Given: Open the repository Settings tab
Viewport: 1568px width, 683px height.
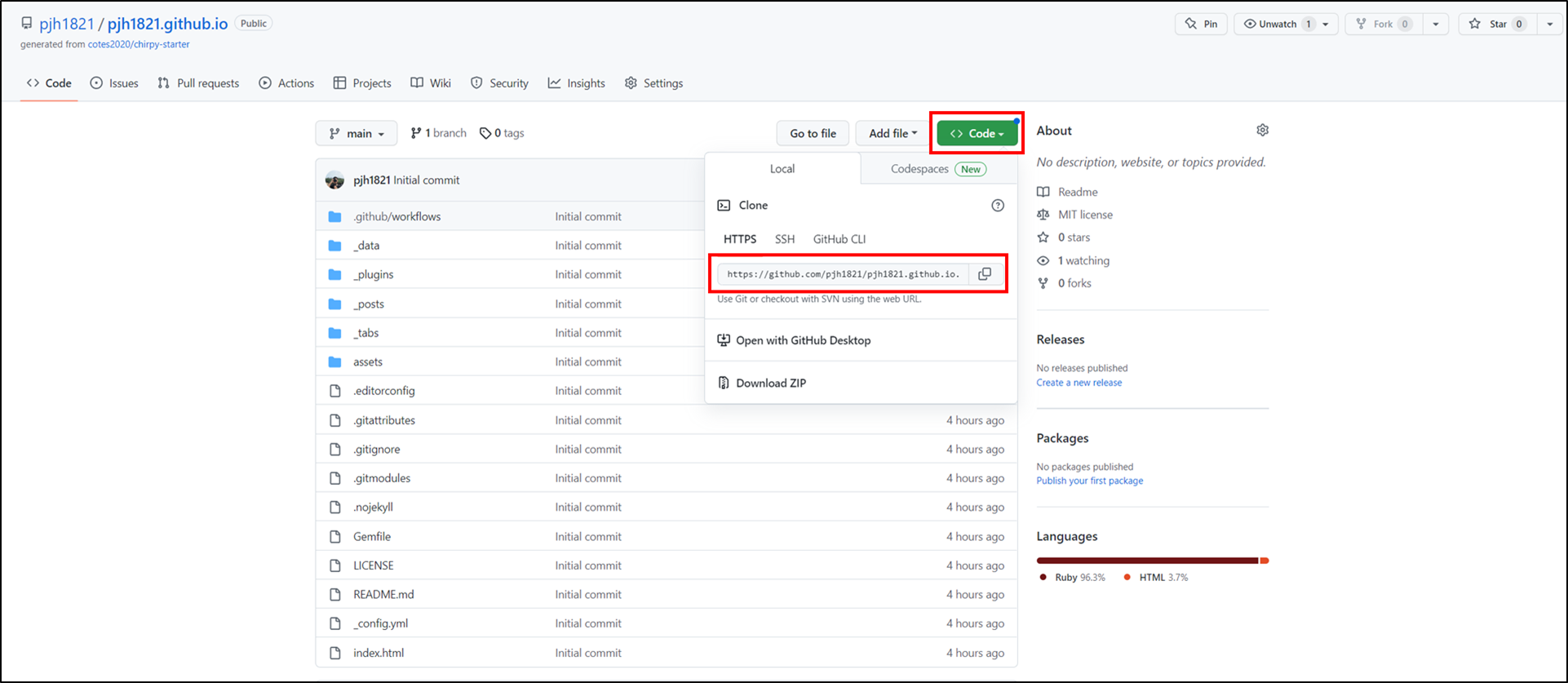Looking at the screenshot, I should click(x=653, y=83).
